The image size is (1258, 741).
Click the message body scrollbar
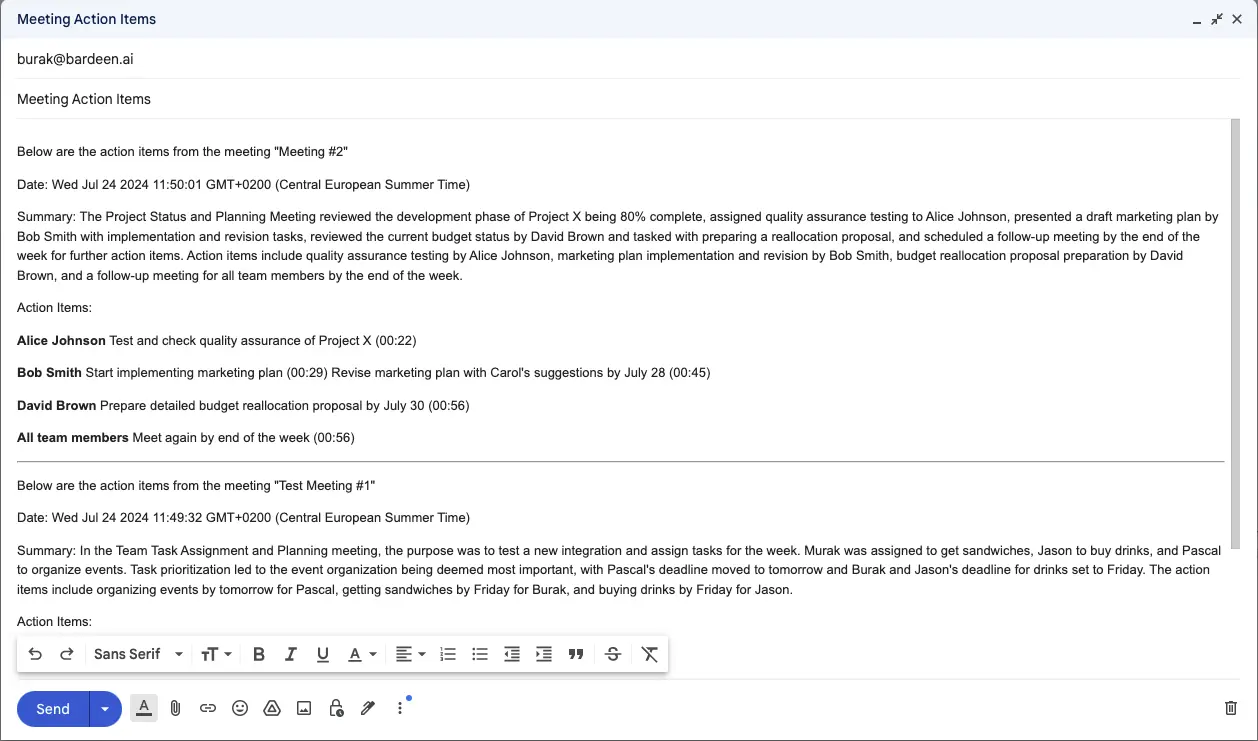click(1235, 334)
